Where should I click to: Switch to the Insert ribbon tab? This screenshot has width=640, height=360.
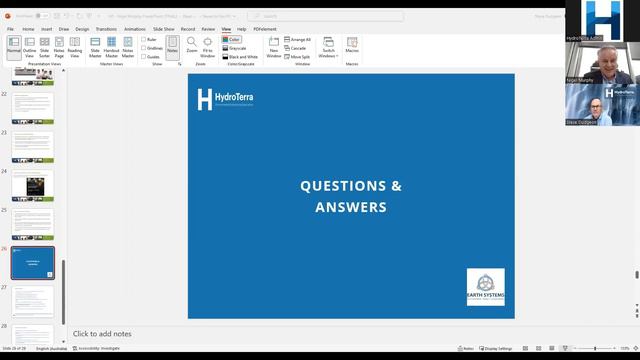pos(47,29)
